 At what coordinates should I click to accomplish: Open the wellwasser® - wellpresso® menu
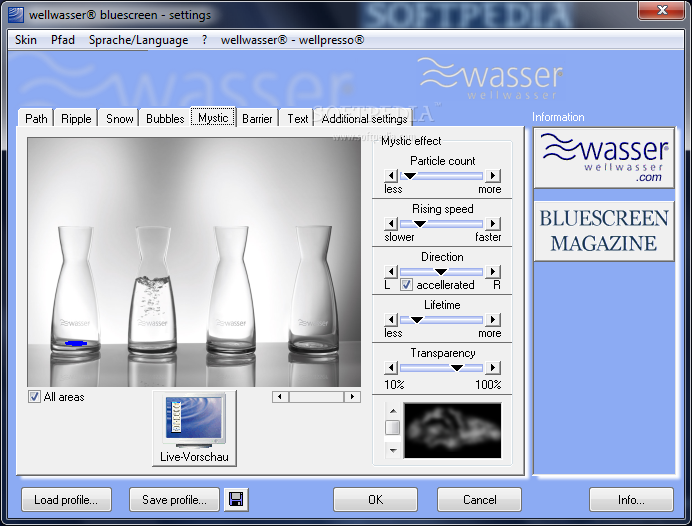point(292,40)
